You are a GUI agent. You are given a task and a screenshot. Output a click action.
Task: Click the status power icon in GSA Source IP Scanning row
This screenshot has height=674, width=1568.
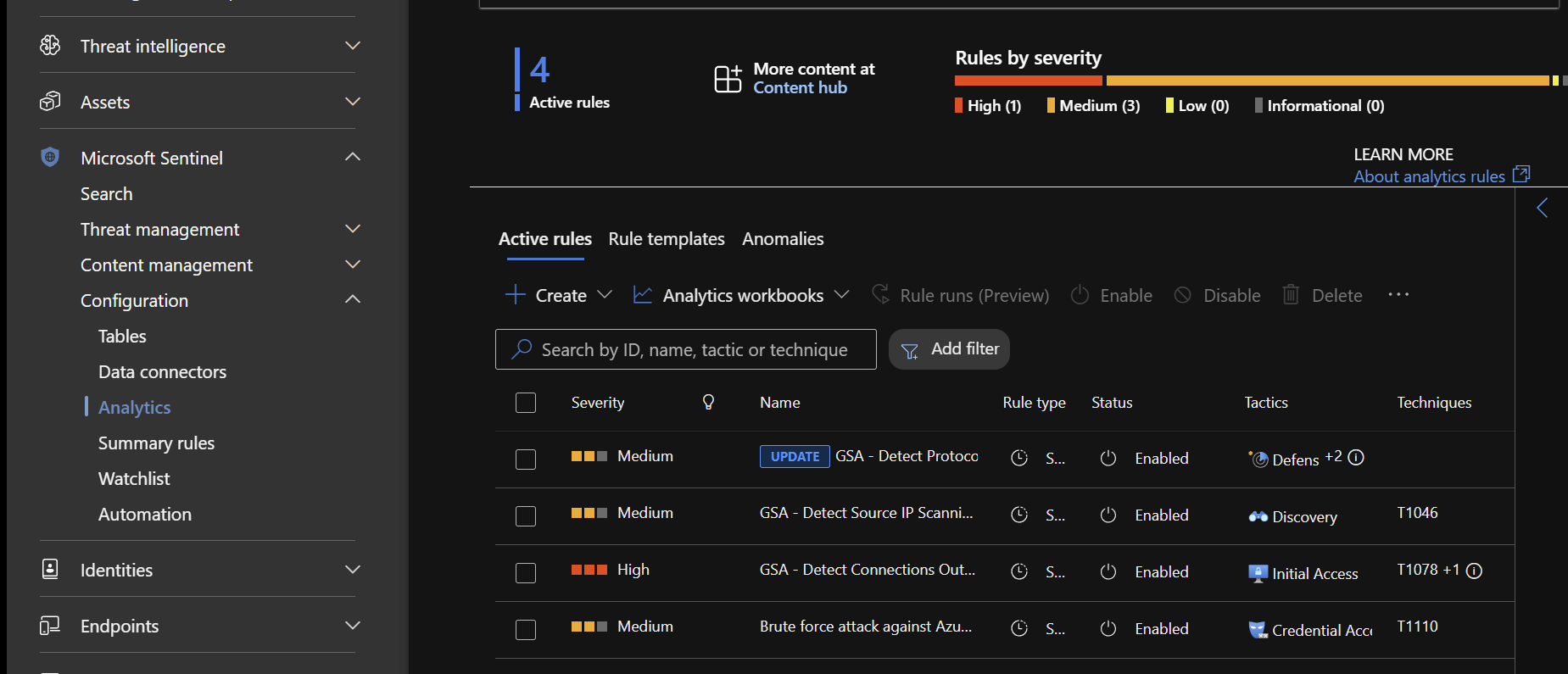pyautogui.click(x=1108, y=515)
